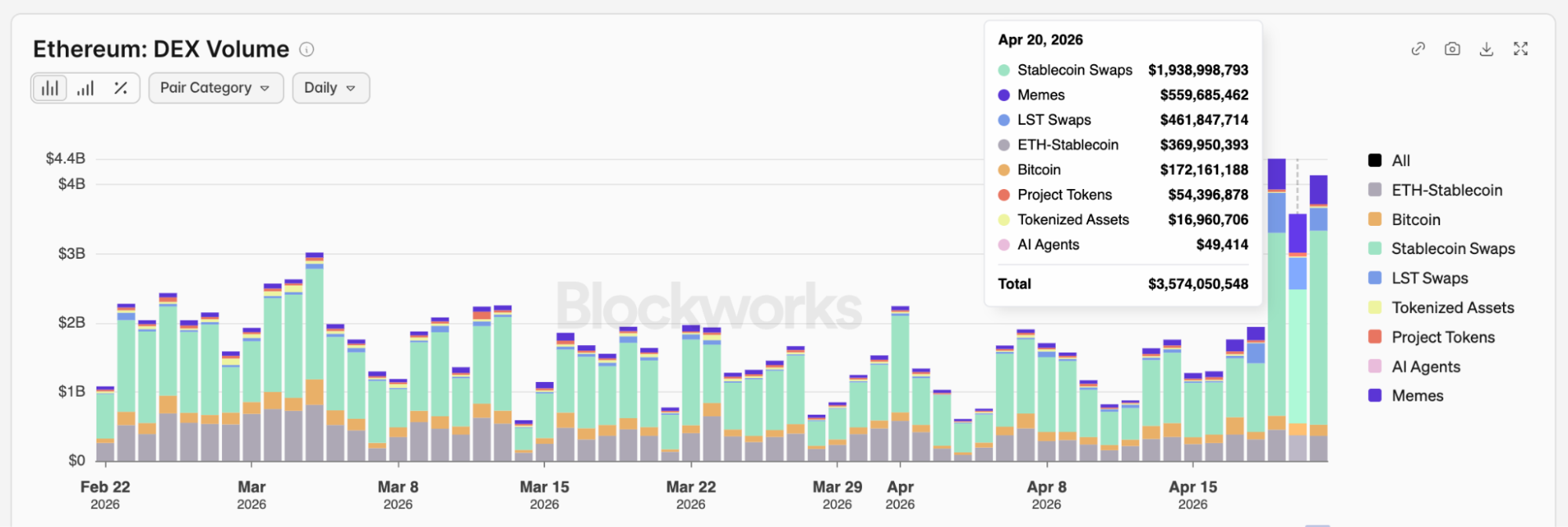
Task: Toggle the Memes series in legend
Action: pos(1417,396)
